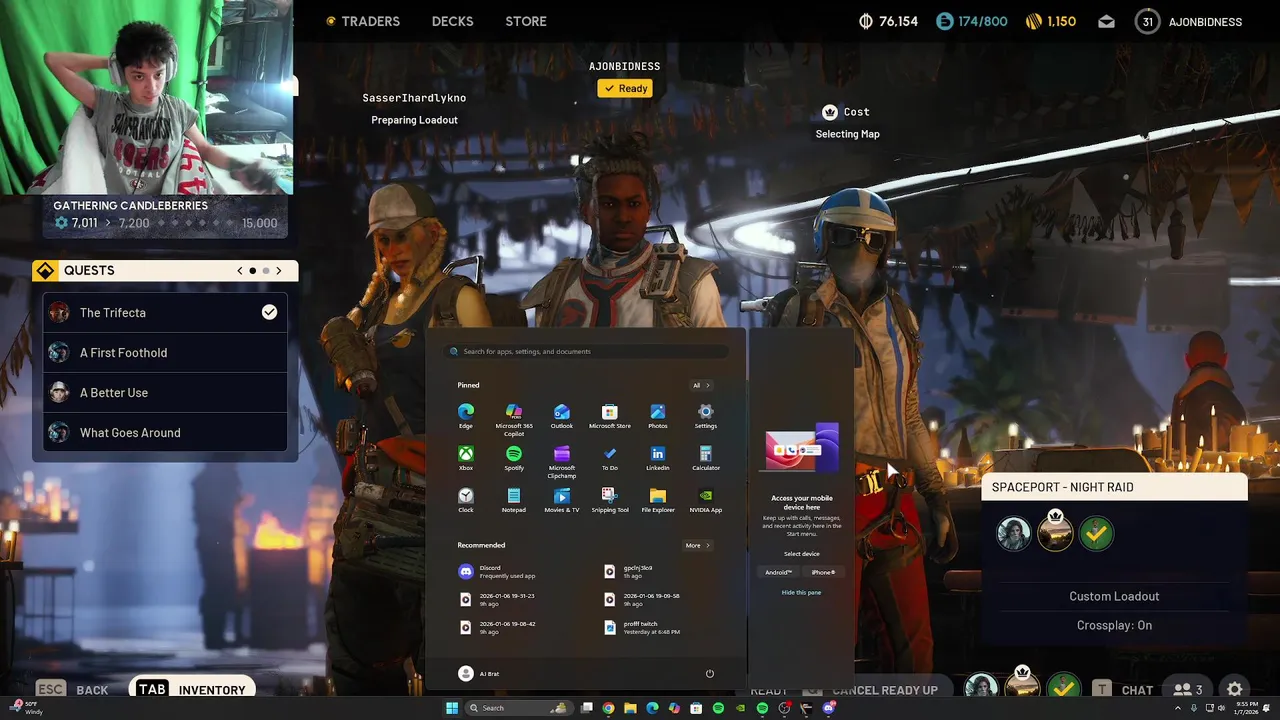The image size is (1280, 720).
Task: Open the STORE tab
Action: point(526,21)
